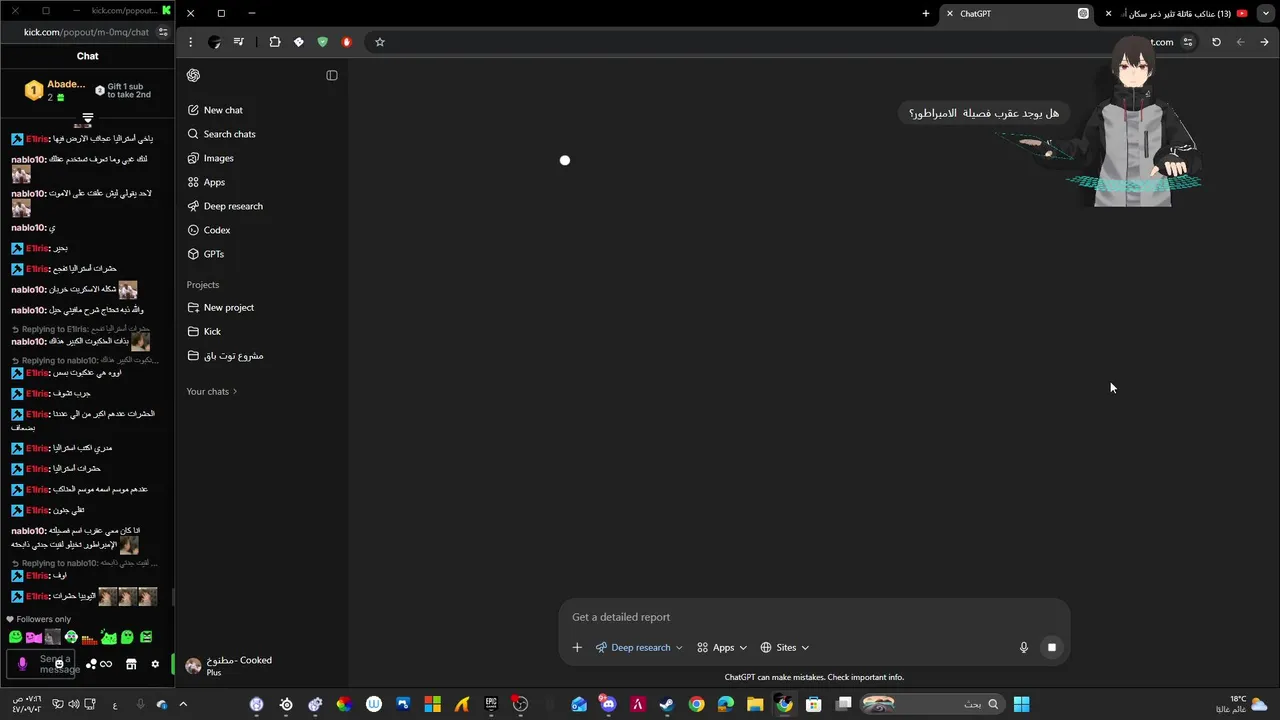1280x720 pixels.
Task: Open the Kick chat shop icon
Action: (131, 664)
